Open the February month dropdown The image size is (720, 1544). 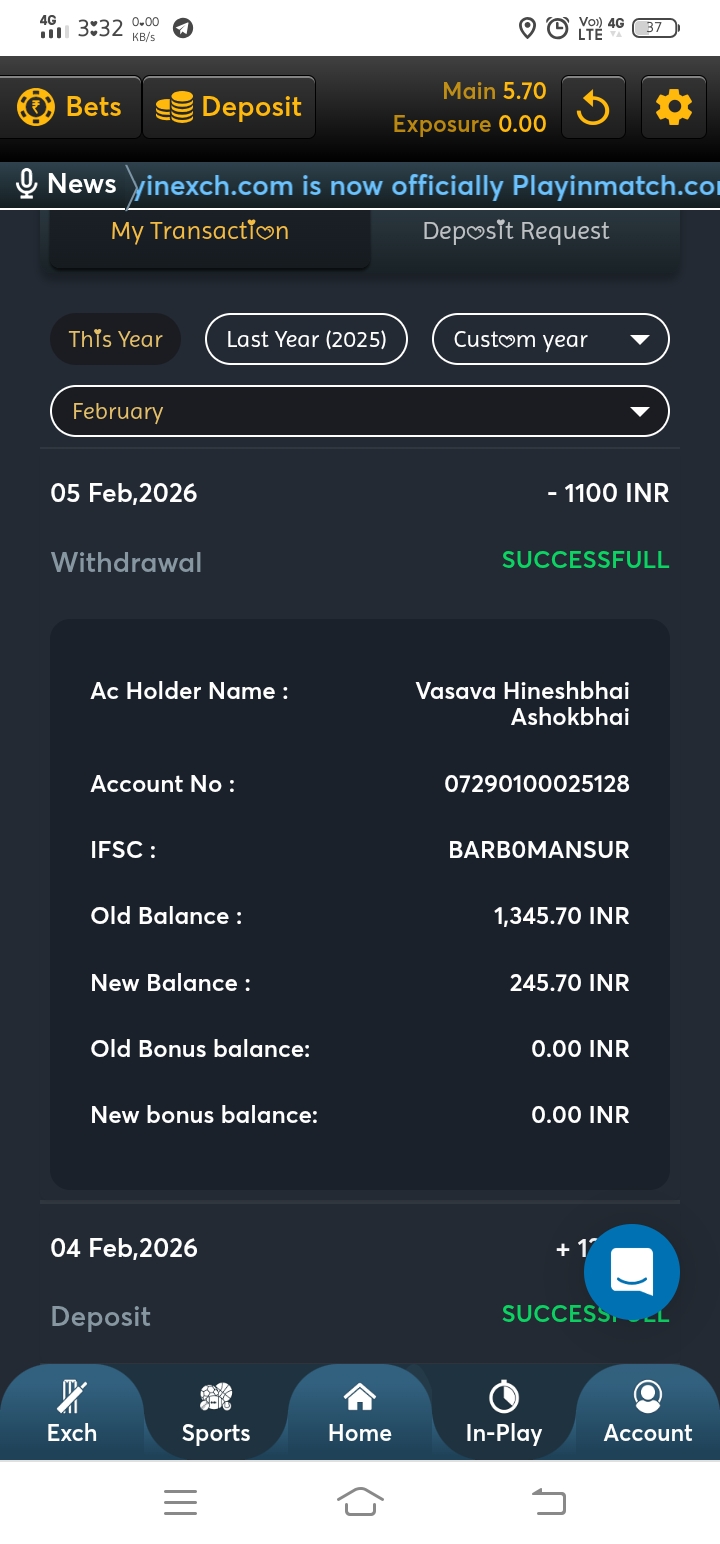pyautogui.click(x=360, y=411)
